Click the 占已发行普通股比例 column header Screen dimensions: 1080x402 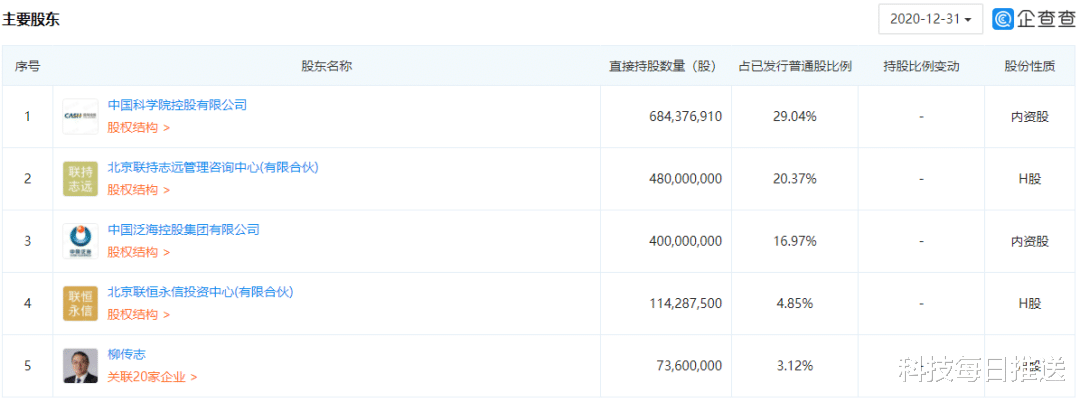click(795, 67)
